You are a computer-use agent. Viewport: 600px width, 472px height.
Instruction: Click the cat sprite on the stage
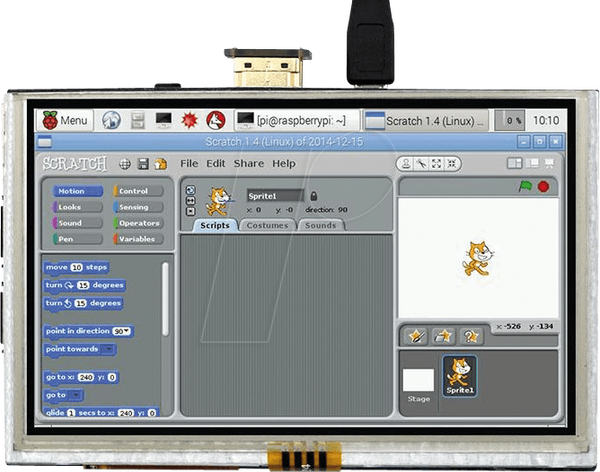click(x=478, y=258)
